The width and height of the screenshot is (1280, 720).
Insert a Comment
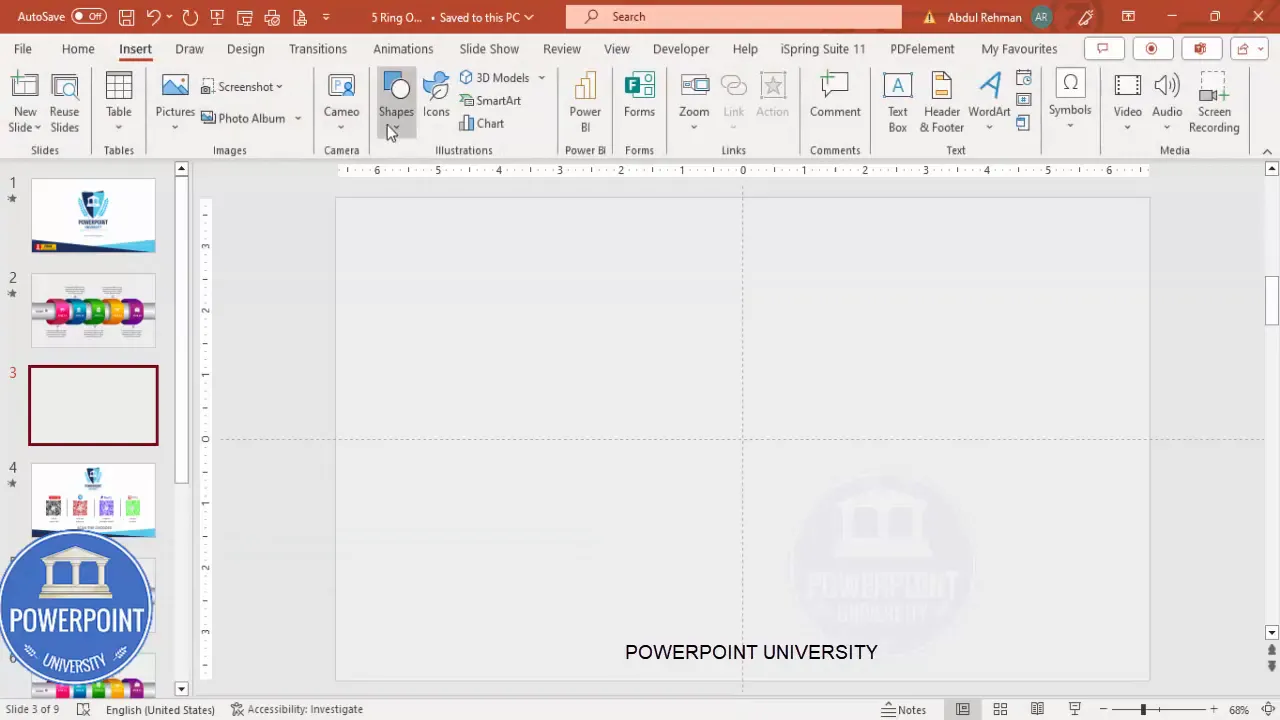tap(835, 96)
